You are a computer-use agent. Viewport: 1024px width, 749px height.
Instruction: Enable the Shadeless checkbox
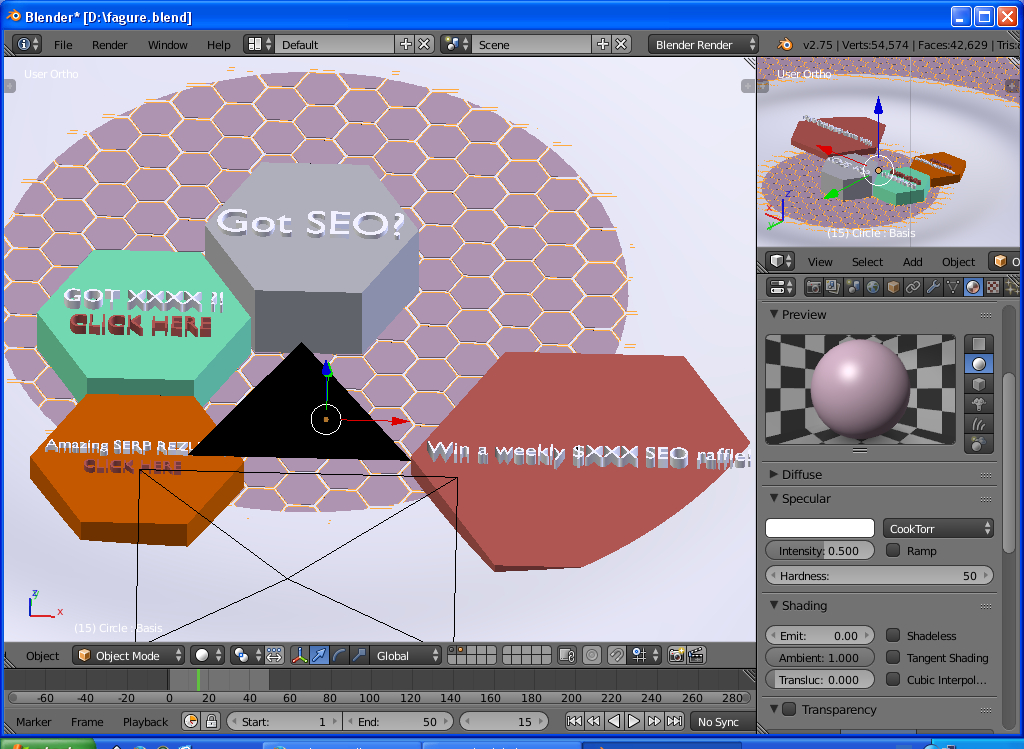click(893, 636)
